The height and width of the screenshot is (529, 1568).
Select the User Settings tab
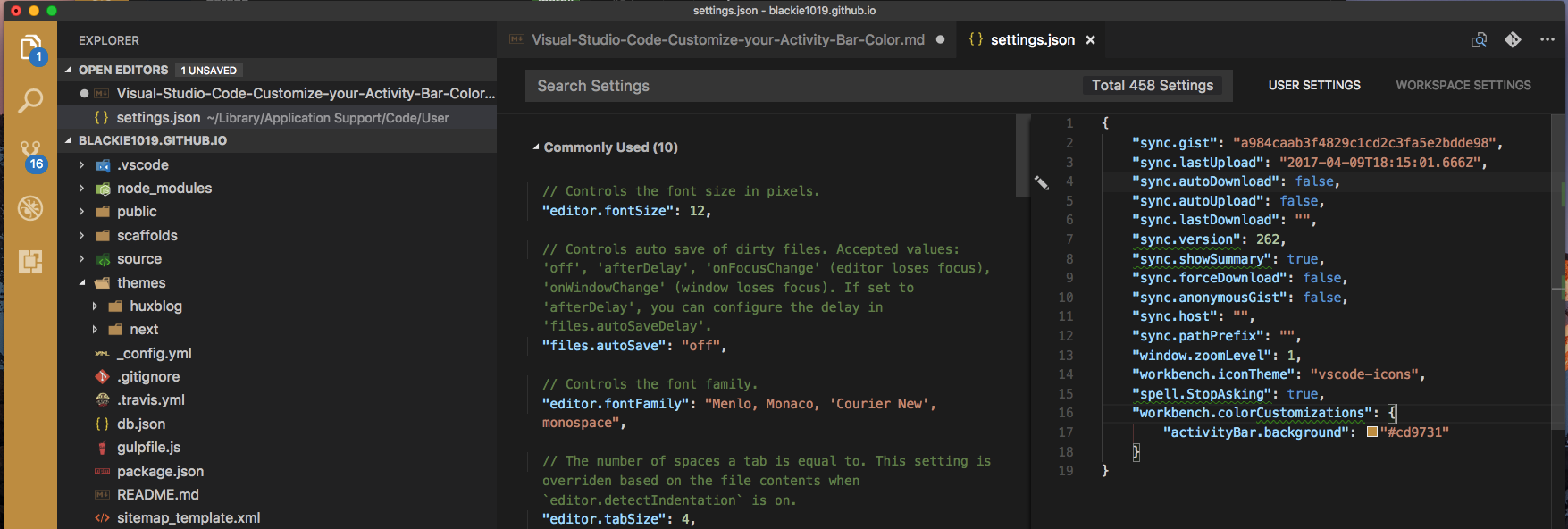tap(1313, 86)
